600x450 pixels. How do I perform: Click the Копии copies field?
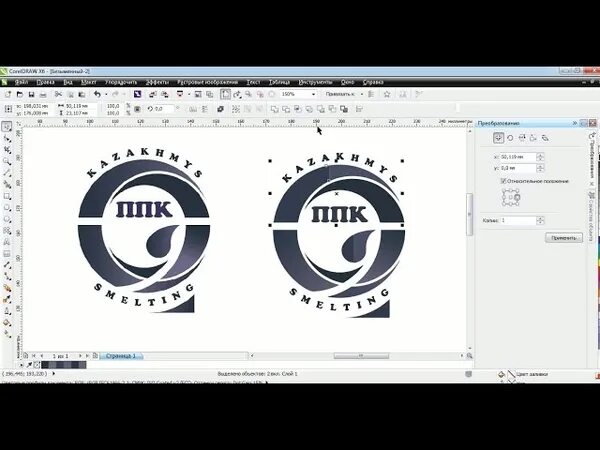coord(518,220)
